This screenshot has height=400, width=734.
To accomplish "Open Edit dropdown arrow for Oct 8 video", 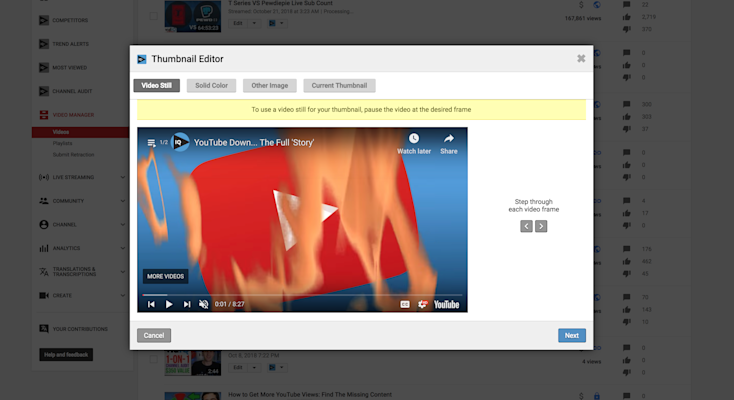I will point(254,368).
